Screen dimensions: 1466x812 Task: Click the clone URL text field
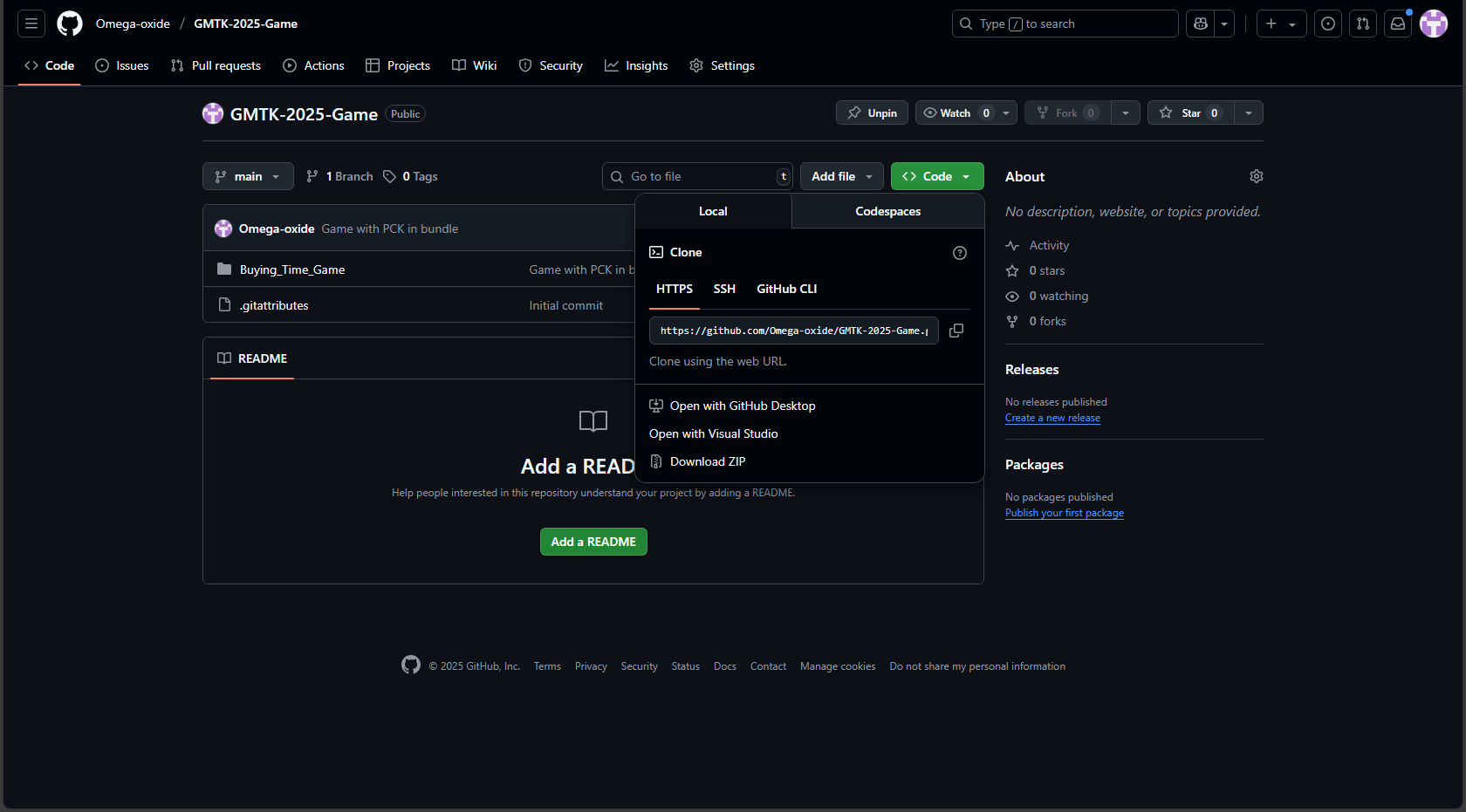click(x=794, y=331)
